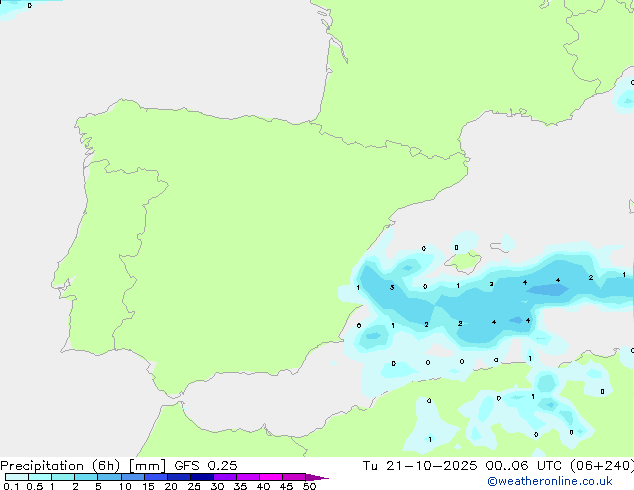Click the '0.1' legend scale number
Screen dimensions: 634x490
click(11, 486)
